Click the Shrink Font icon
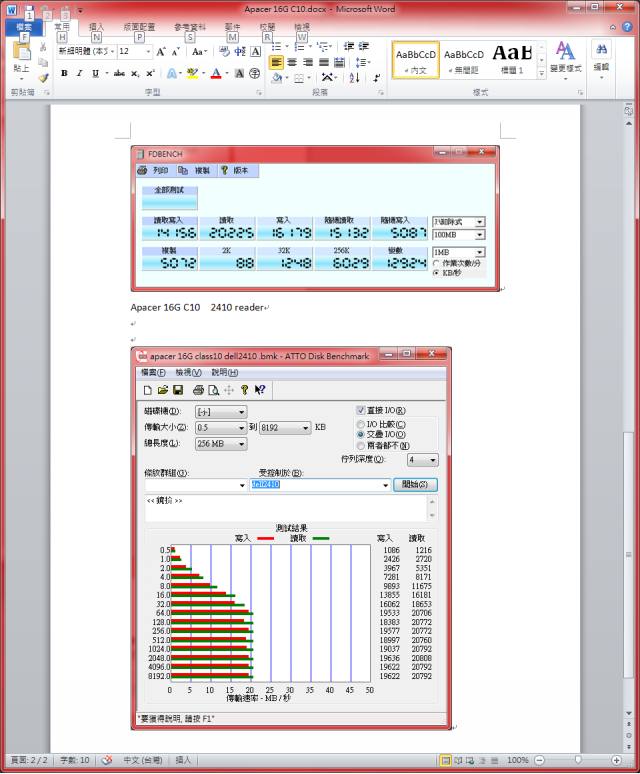The image size is (640, 774). [x=175, y=51]
